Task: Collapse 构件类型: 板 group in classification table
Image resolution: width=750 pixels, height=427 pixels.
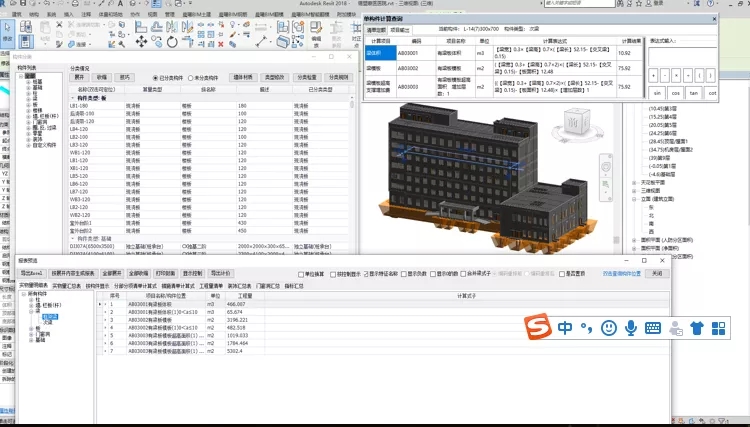Action: [73, 98]
